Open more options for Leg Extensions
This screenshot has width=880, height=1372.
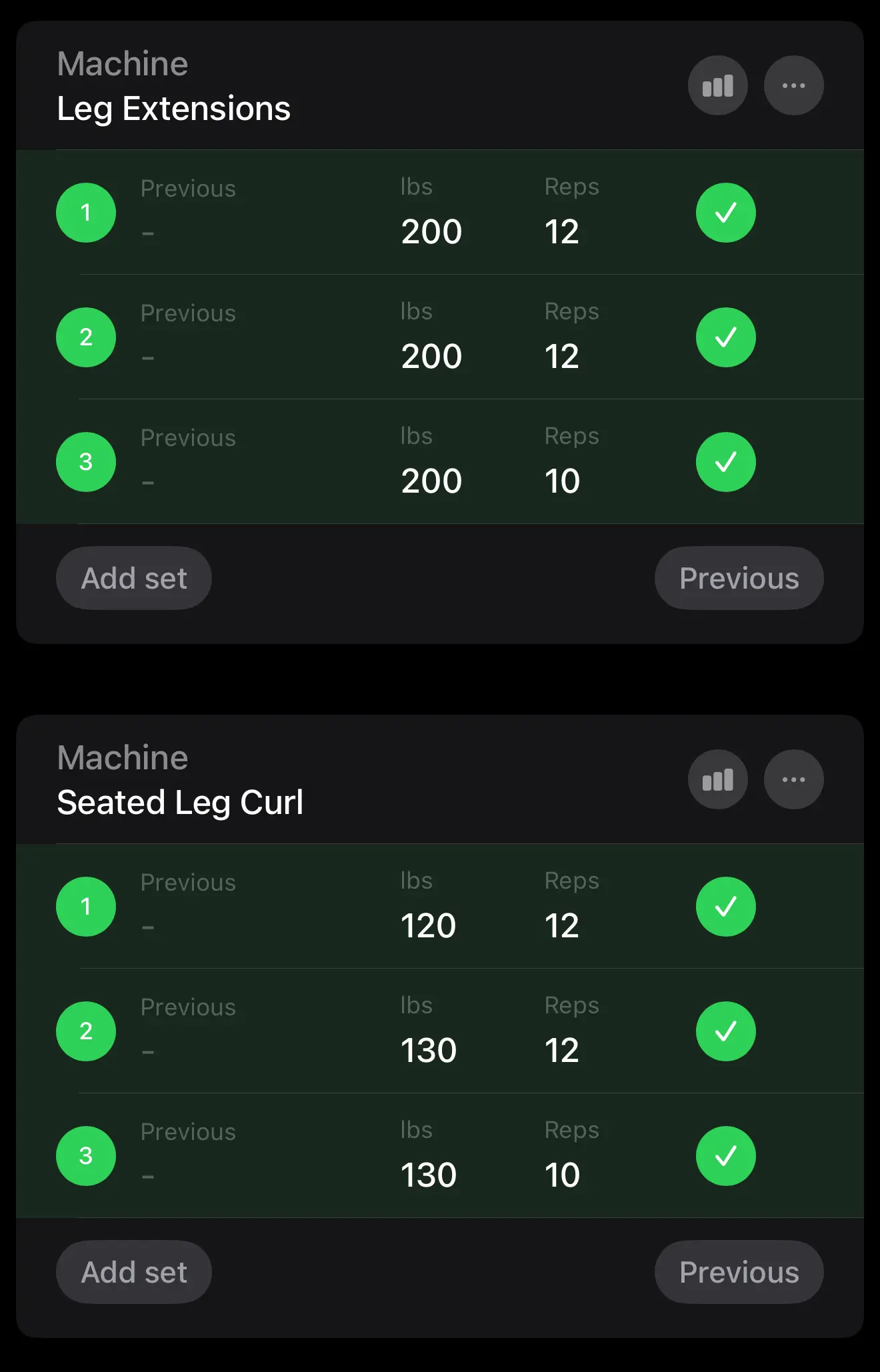coord(793,85)
